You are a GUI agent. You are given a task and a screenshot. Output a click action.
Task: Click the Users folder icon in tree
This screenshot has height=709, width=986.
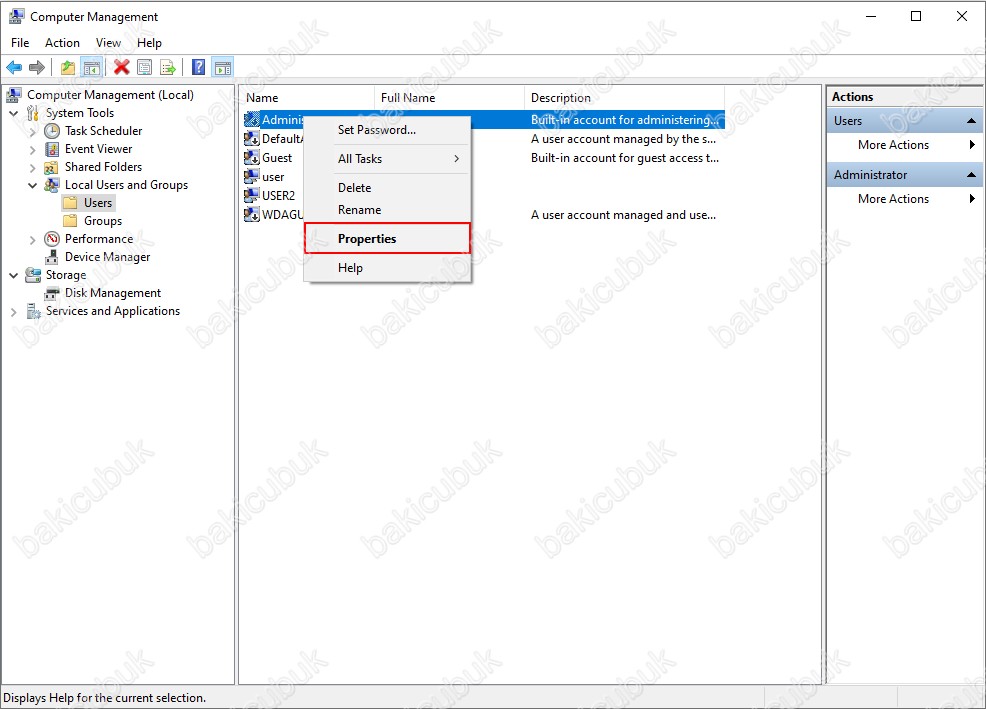coord(71,203)
